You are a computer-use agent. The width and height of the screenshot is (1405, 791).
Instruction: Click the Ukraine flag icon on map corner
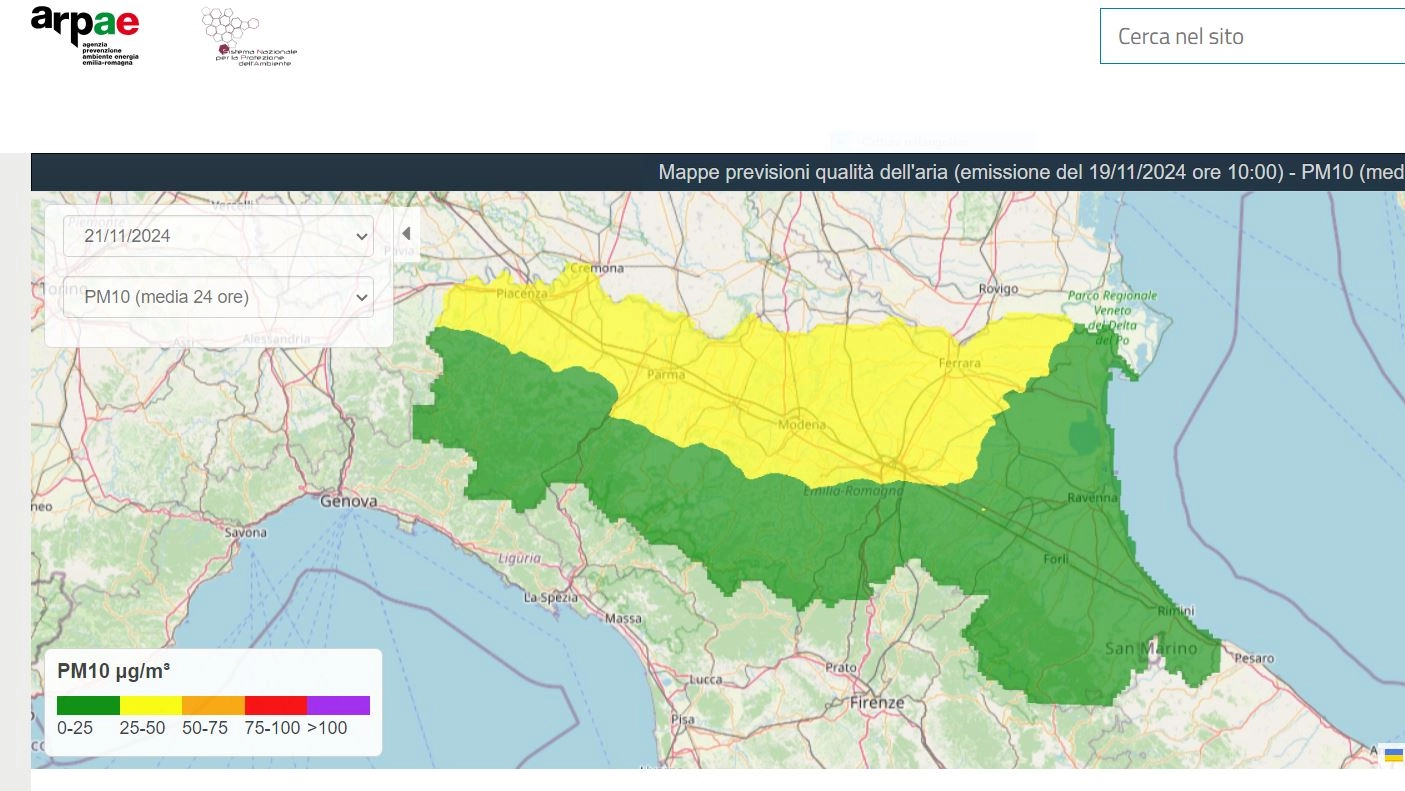[1394, 756]
